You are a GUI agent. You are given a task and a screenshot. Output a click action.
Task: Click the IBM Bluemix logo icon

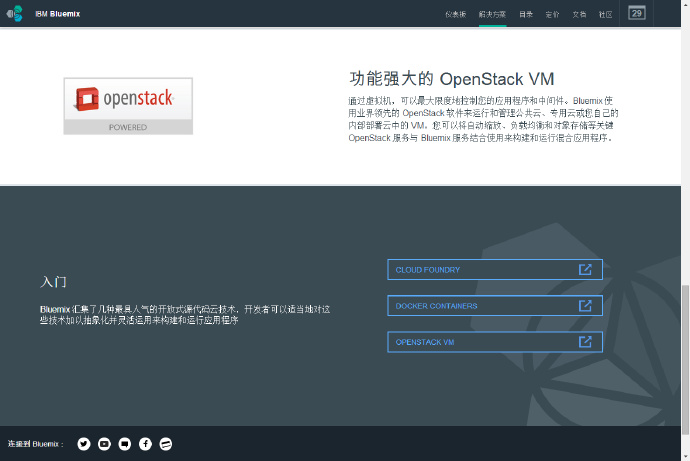coord(15,14)
